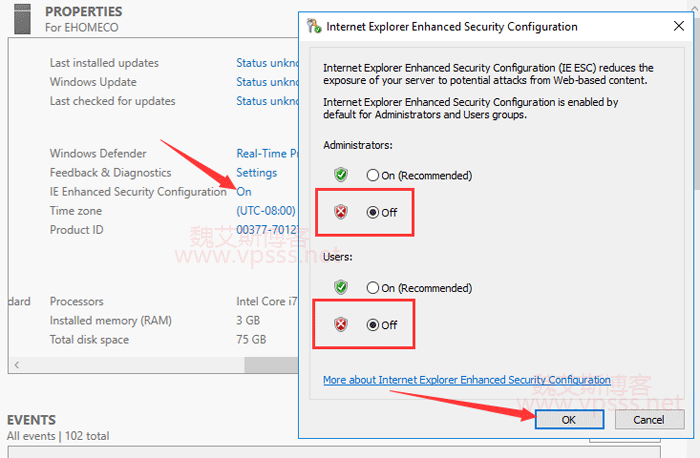Click the Product ID value link
The height and width of the screenshot is (458, 700).
click(x=267, y=230)
